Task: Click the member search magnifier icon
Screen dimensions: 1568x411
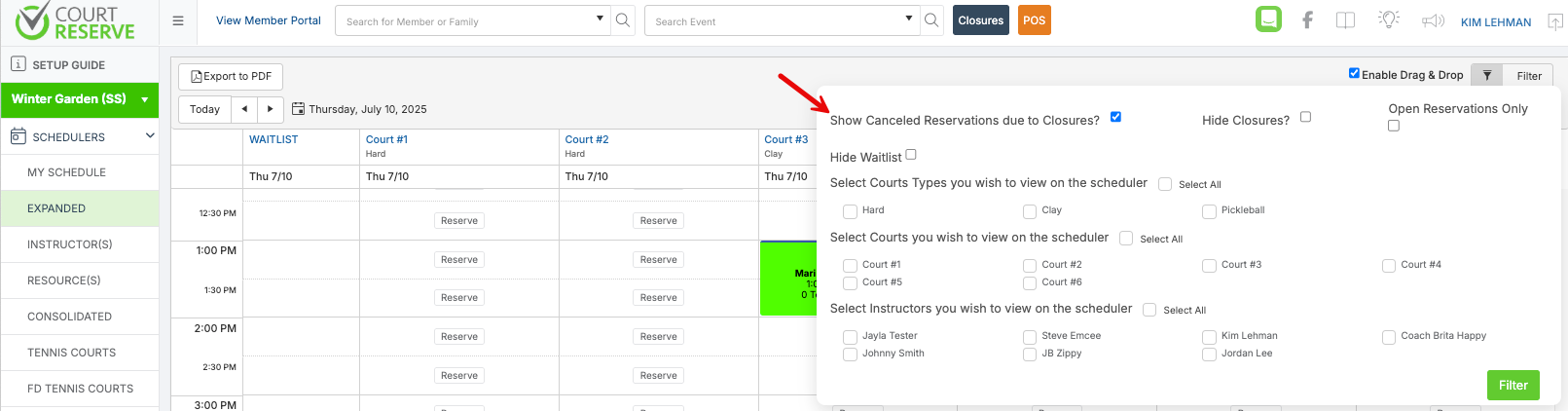Action: point(623,20)
